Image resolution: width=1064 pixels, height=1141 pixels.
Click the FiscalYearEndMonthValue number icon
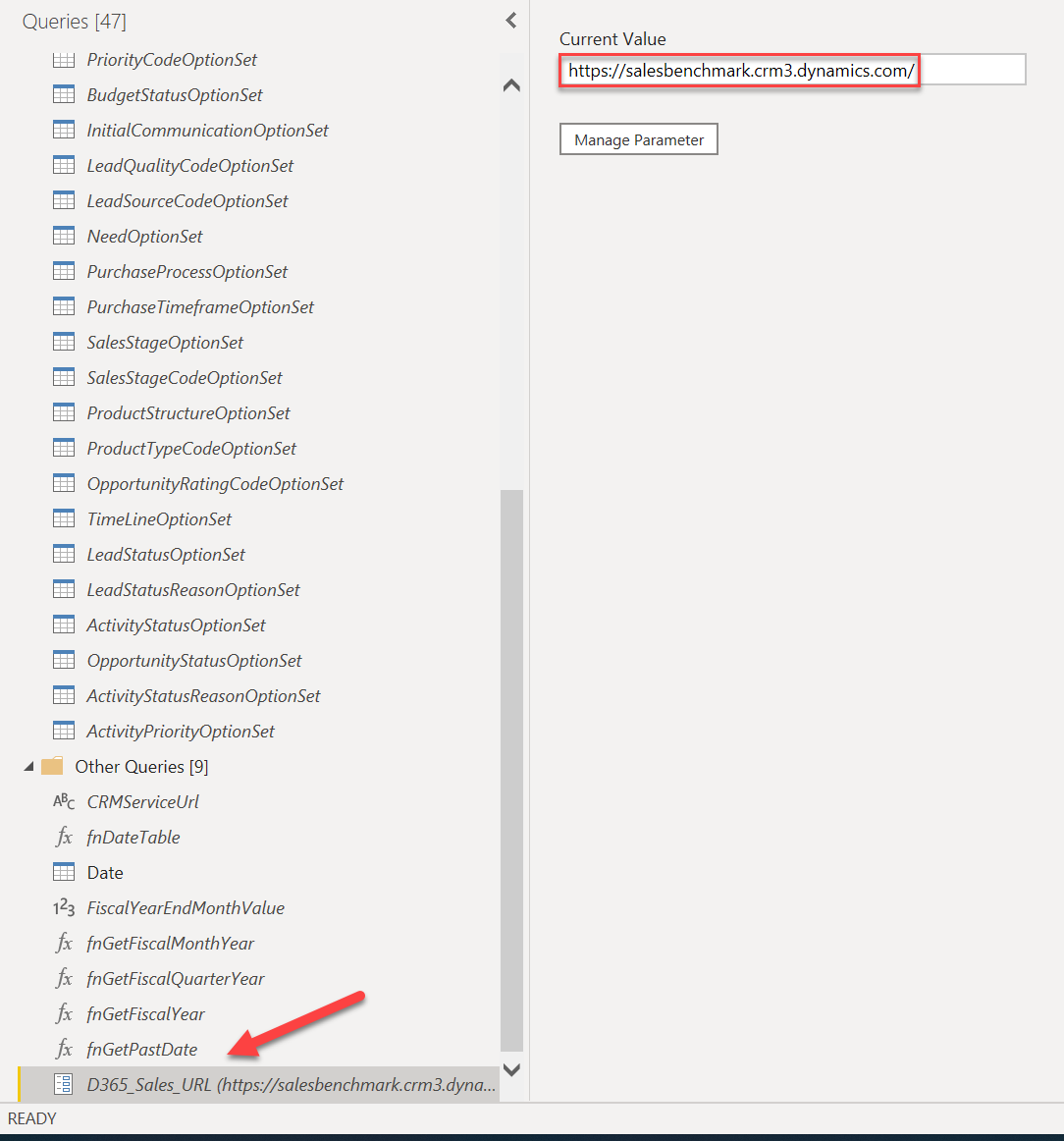[x=63, y=908]
